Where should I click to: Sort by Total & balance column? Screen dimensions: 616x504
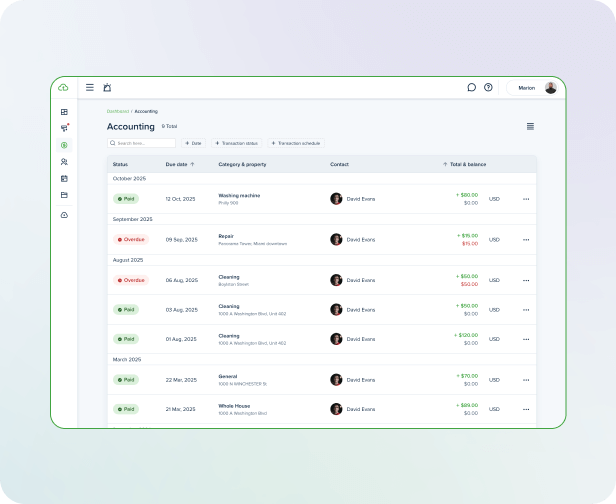(x=465, y=164)
